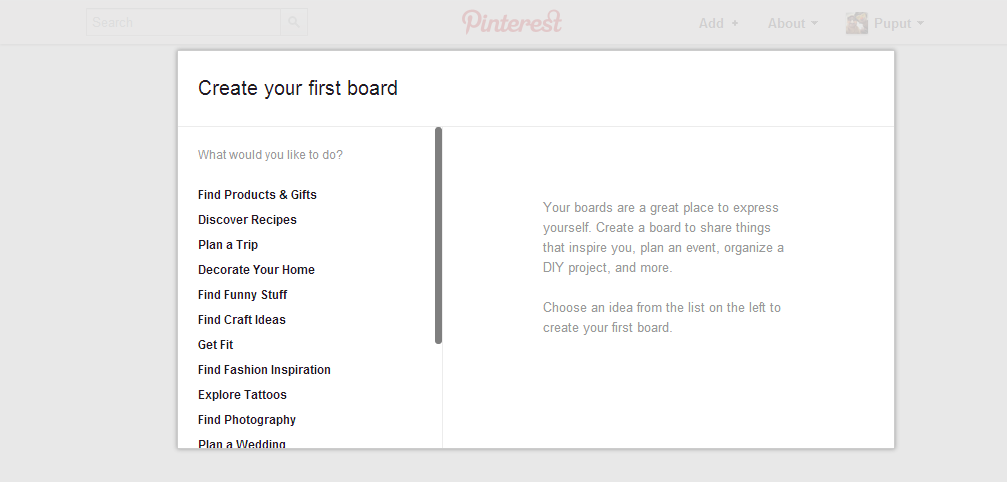Image resolution: width=1007 pixels, height=482 pixels.
Task: Select Plan a Wedding
Action: click(241, 443)
